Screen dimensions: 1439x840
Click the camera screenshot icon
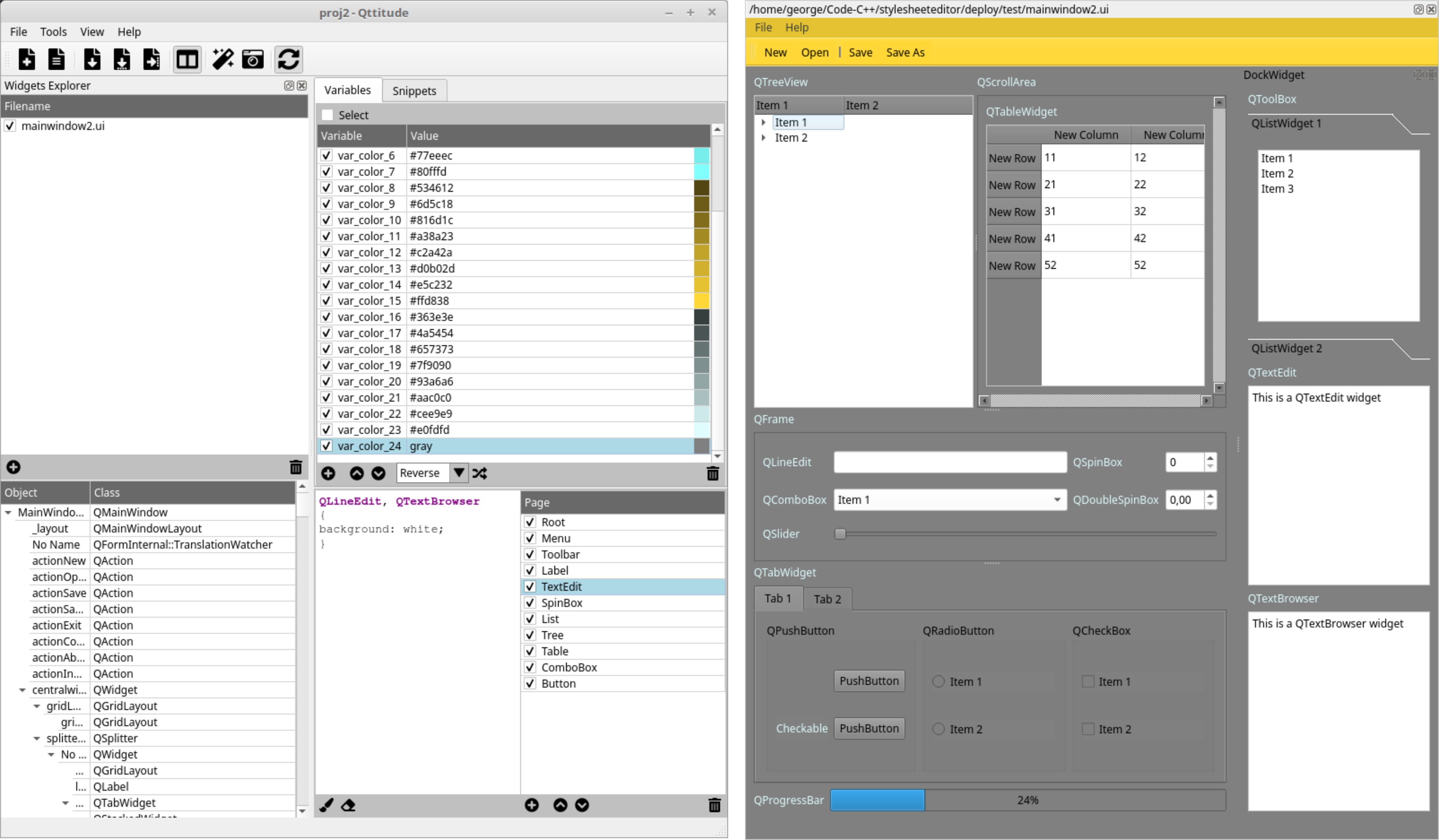252,59
